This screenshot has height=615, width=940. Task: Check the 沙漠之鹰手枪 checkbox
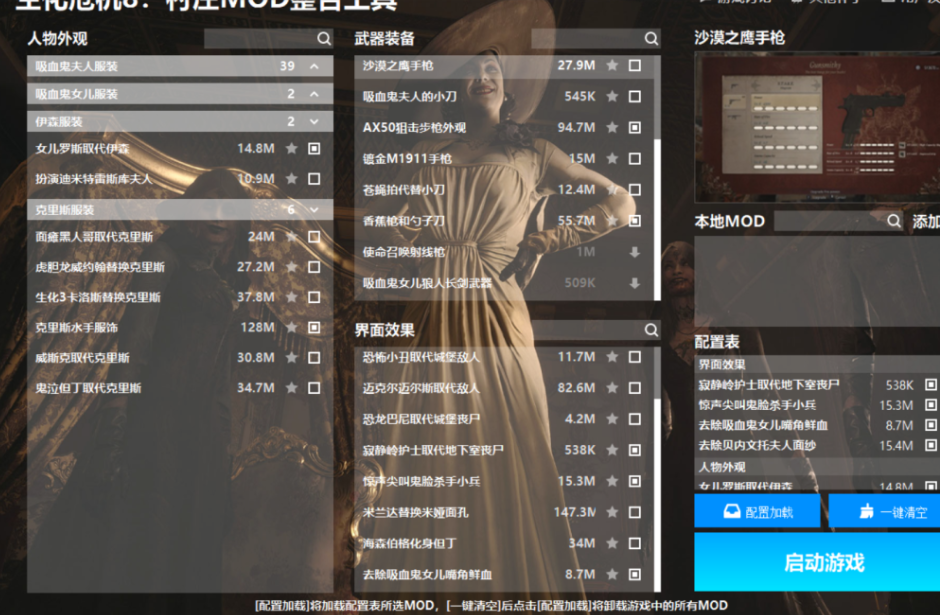pos(635,65)
